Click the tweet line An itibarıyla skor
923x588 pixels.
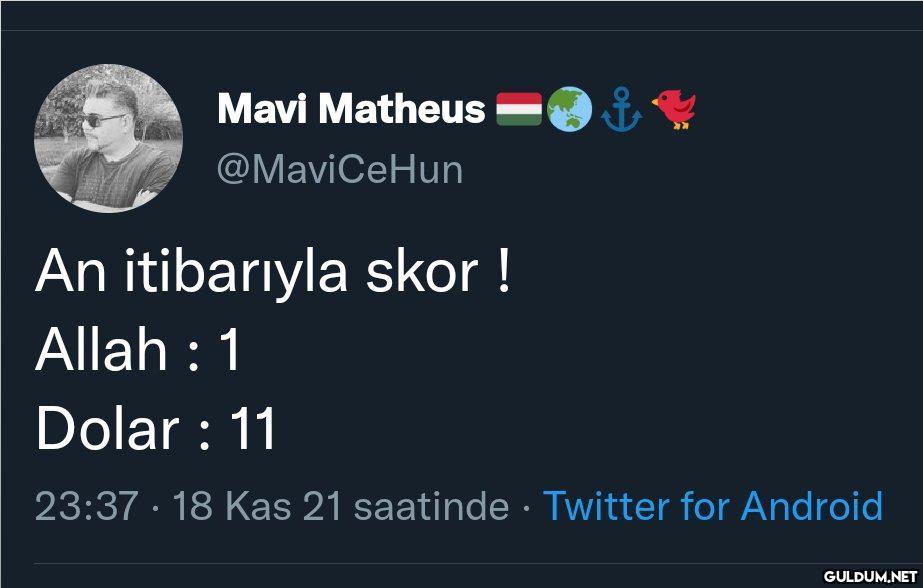[272, 272]
